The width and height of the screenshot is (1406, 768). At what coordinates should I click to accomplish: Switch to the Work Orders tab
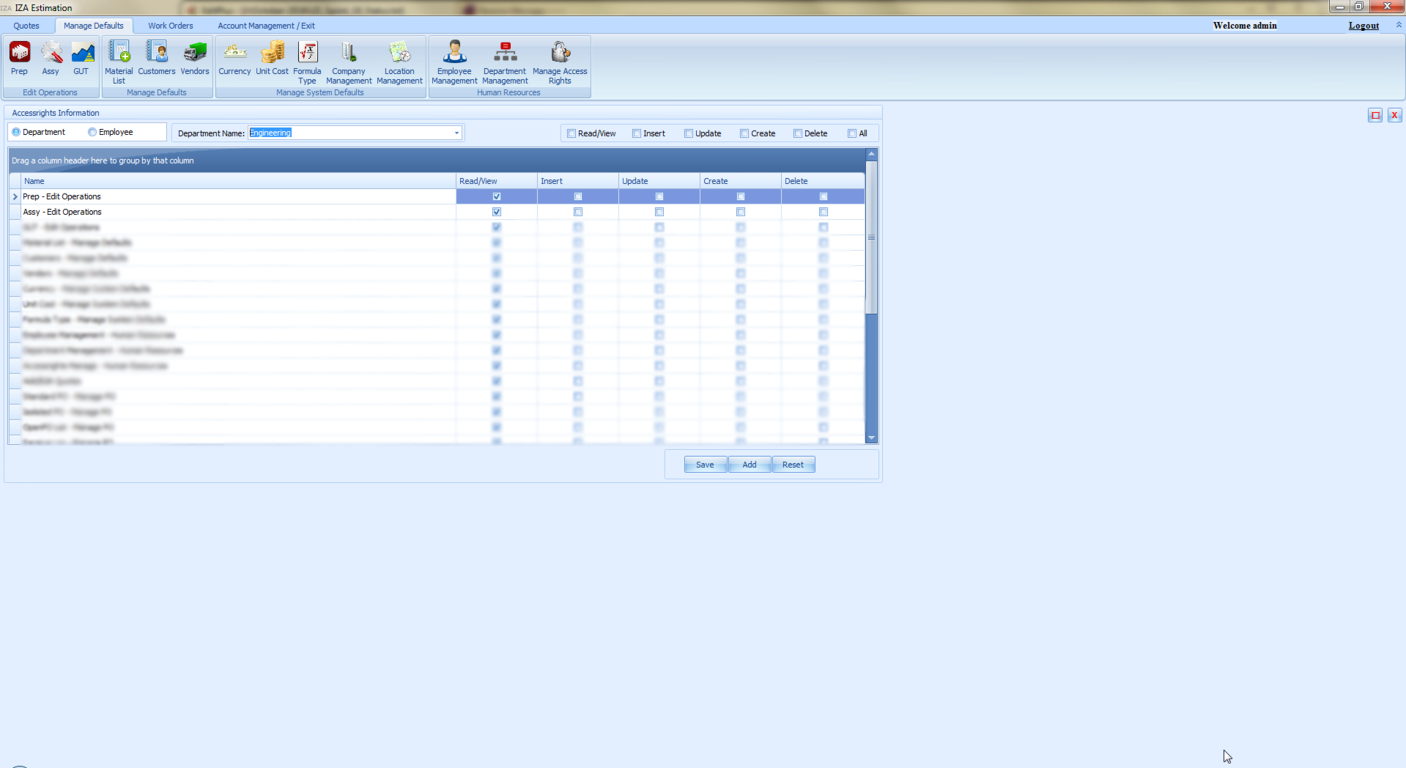tap(170, 26)
